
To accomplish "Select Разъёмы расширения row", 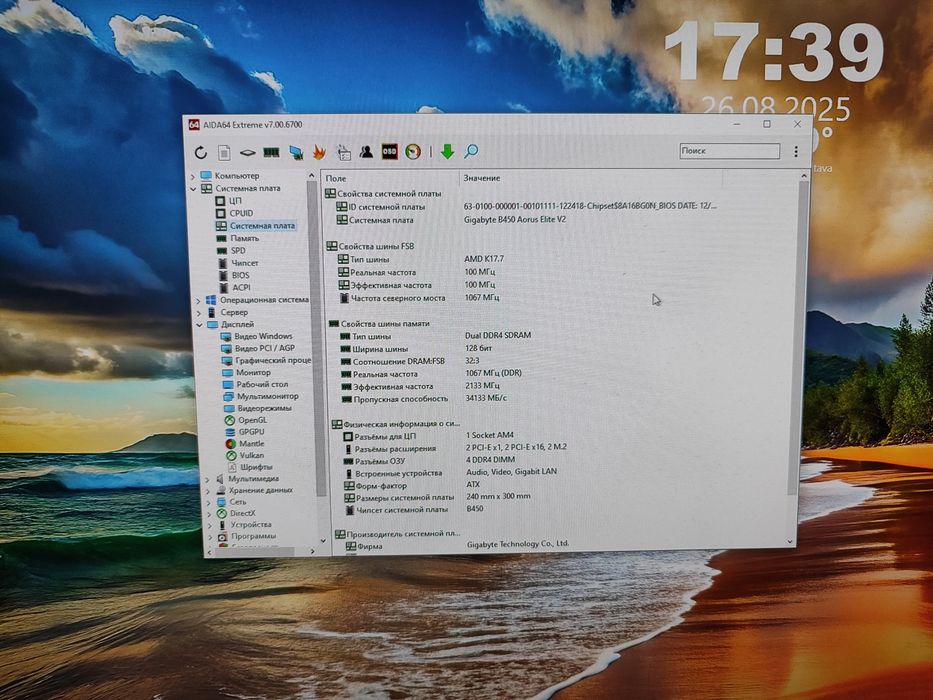I will (455, 448).
